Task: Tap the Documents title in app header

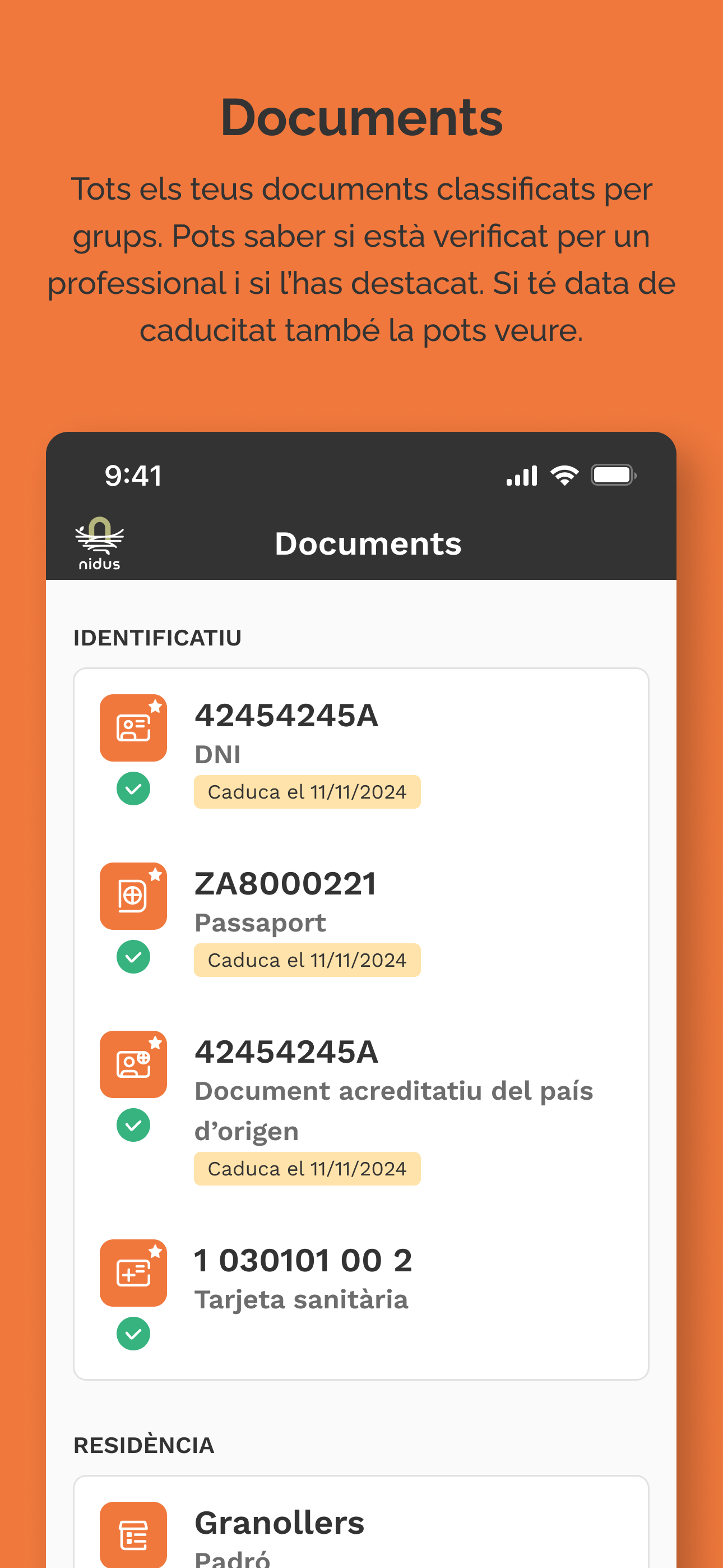Action: tap(368, 543)
